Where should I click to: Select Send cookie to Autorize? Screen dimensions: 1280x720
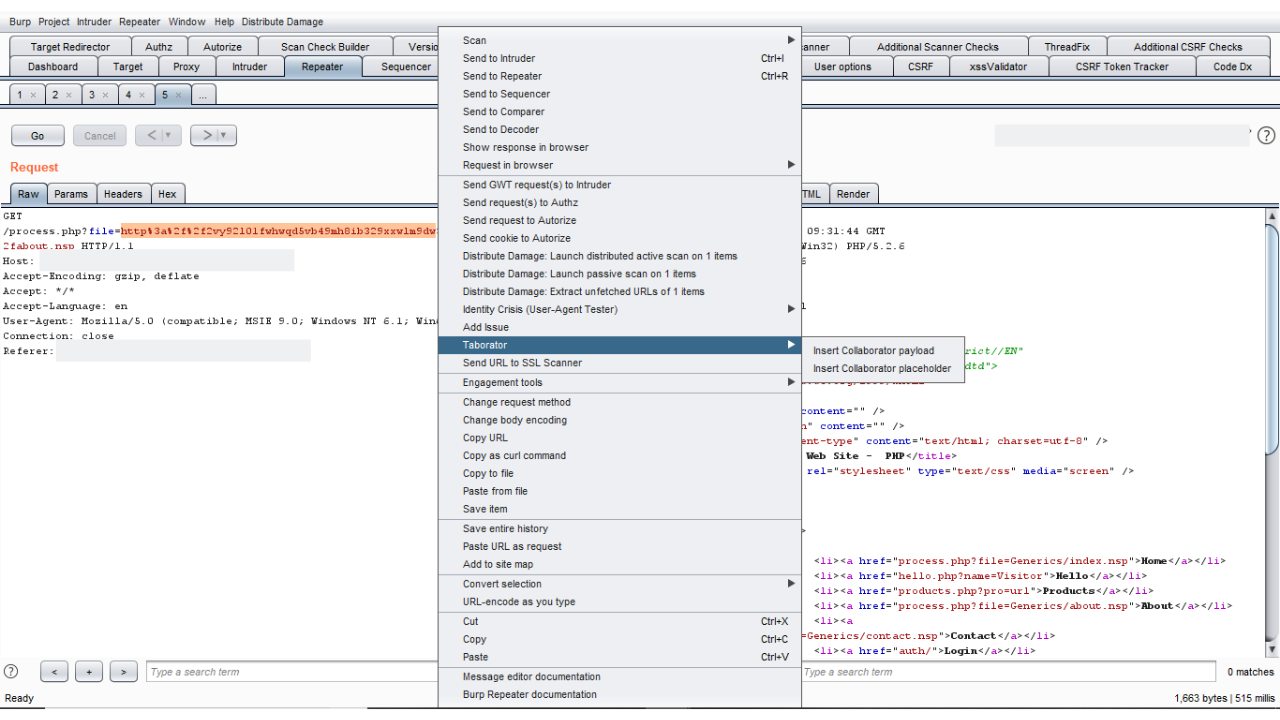tap(620, 238)
